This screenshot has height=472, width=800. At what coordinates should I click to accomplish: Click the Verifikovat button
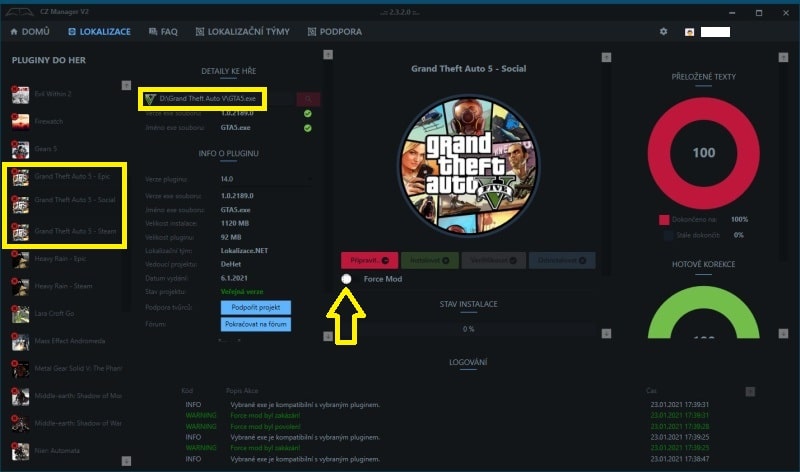point(493,260)
